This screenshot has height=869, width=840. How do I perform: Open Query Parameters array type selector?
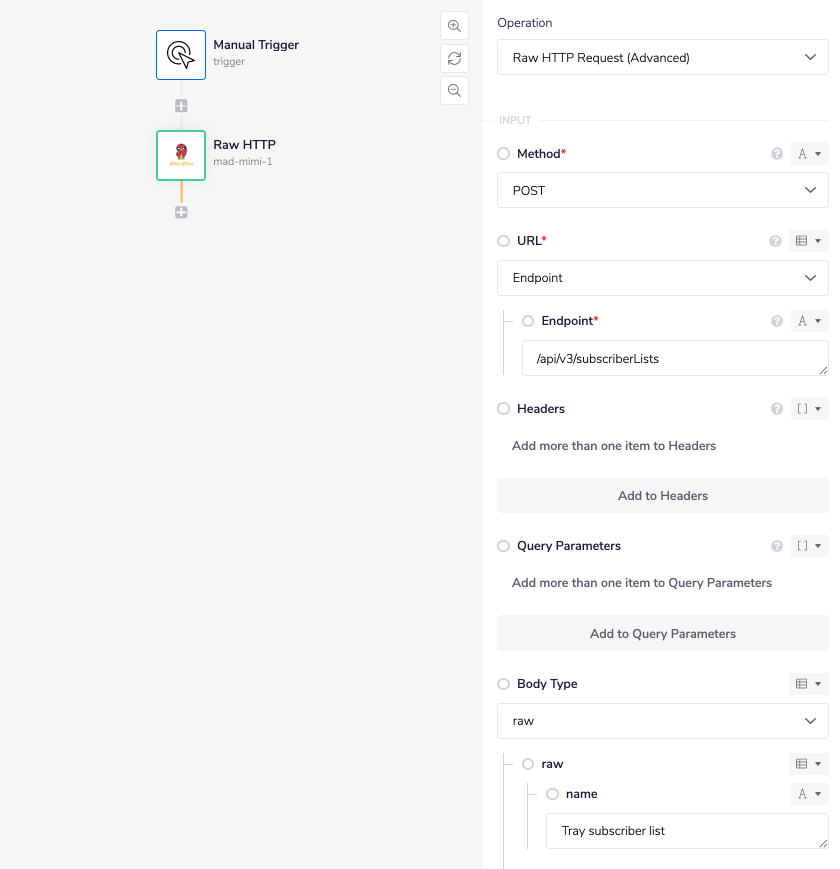pyautogui.click(x=808, y=546)
